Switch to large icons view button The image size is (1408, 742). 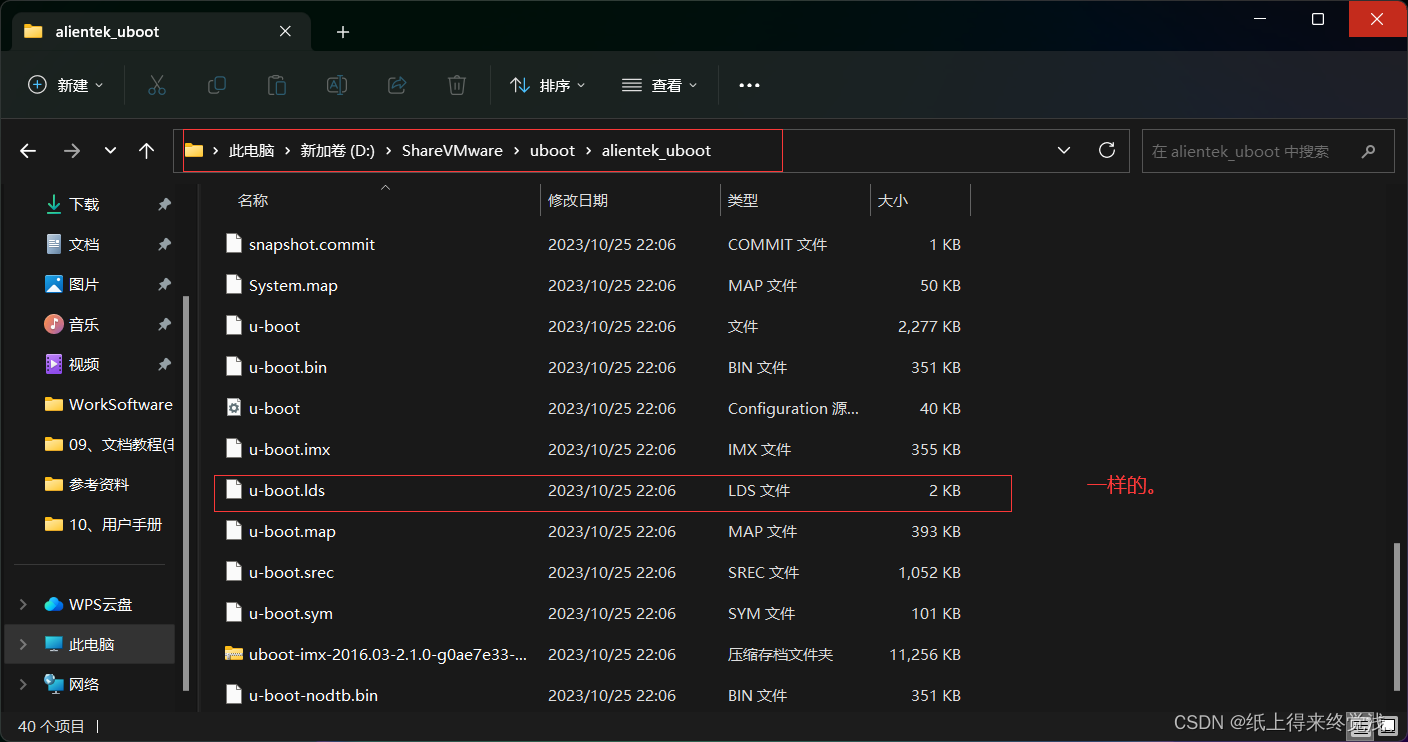point(1386,725)
